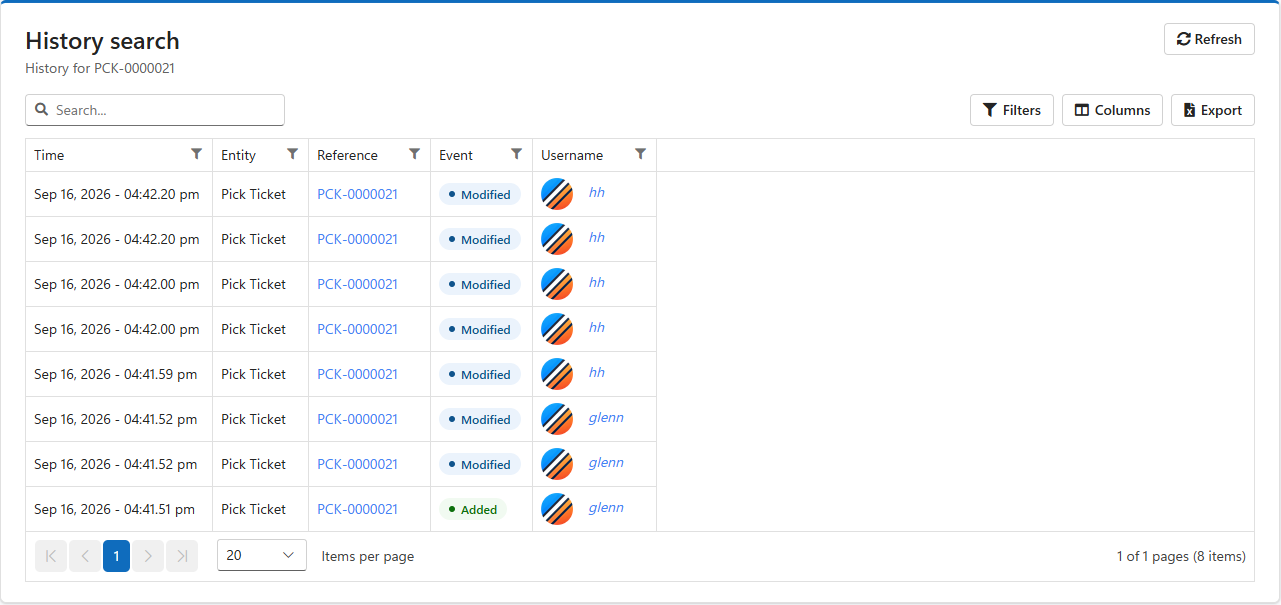1281x605 pixels.
Task: Click the History search heading
Action: click(x=102, y=41)
